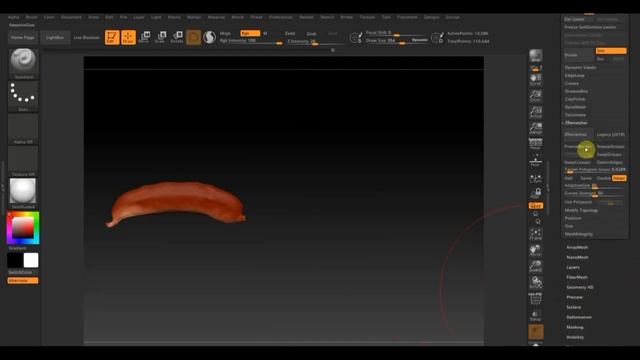
Task: Expand the Dynamic Subdiv section
Action: (580, 67)
